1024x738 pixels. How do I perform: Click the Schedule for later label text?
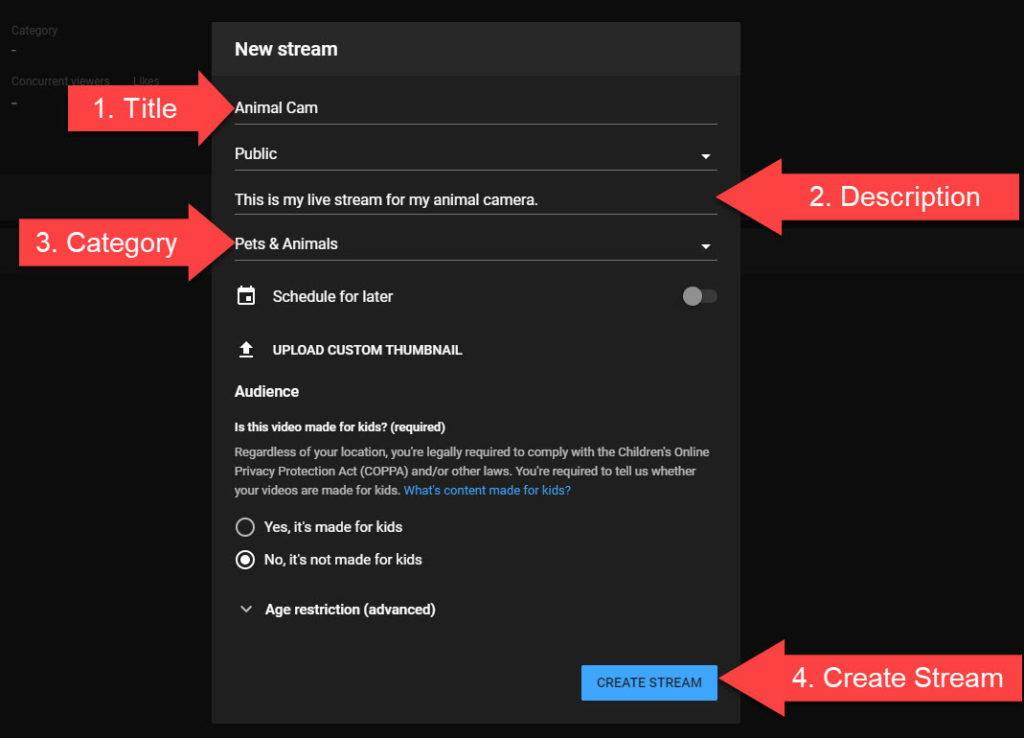332,296
